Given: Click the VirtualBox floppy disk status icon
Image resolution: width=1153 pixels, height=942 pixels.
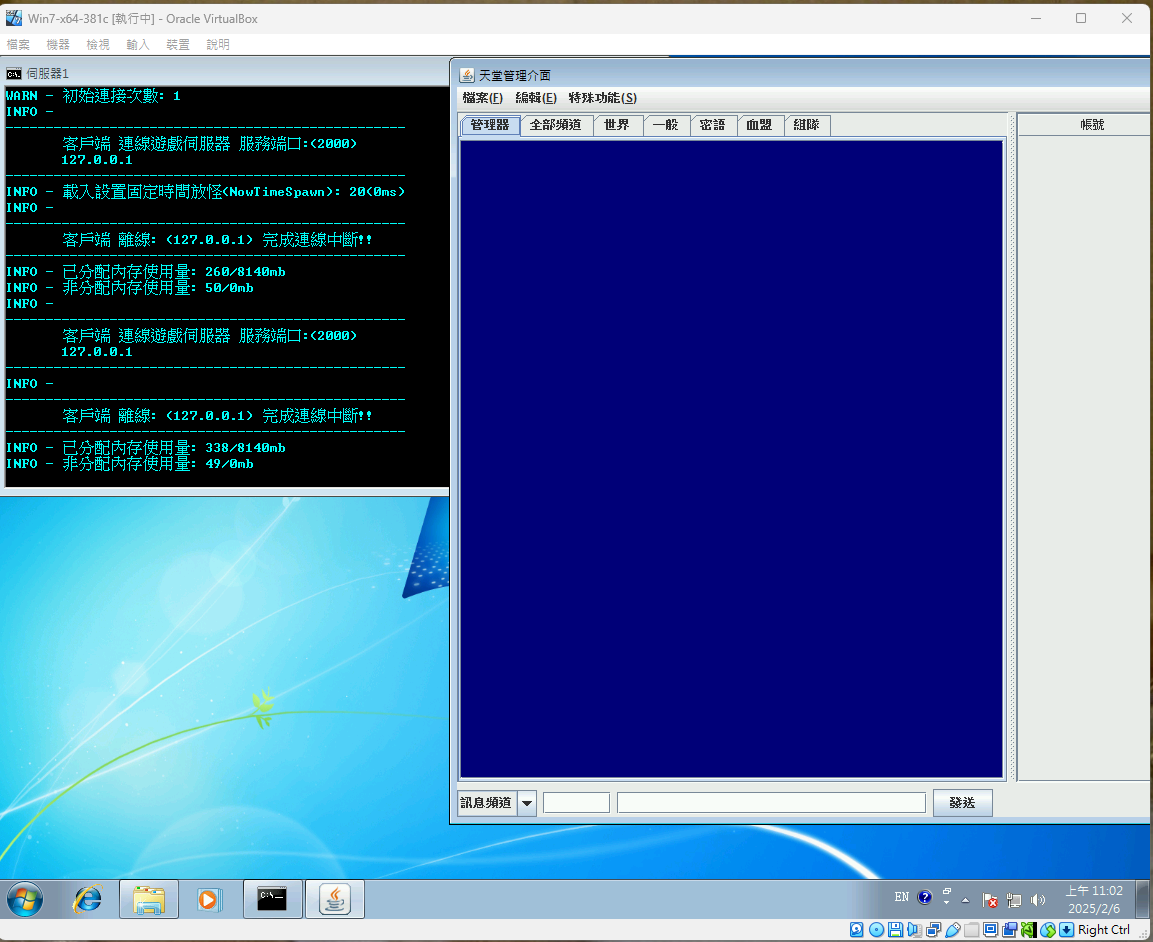Looking at the screenshot, I should pos(895,929).
